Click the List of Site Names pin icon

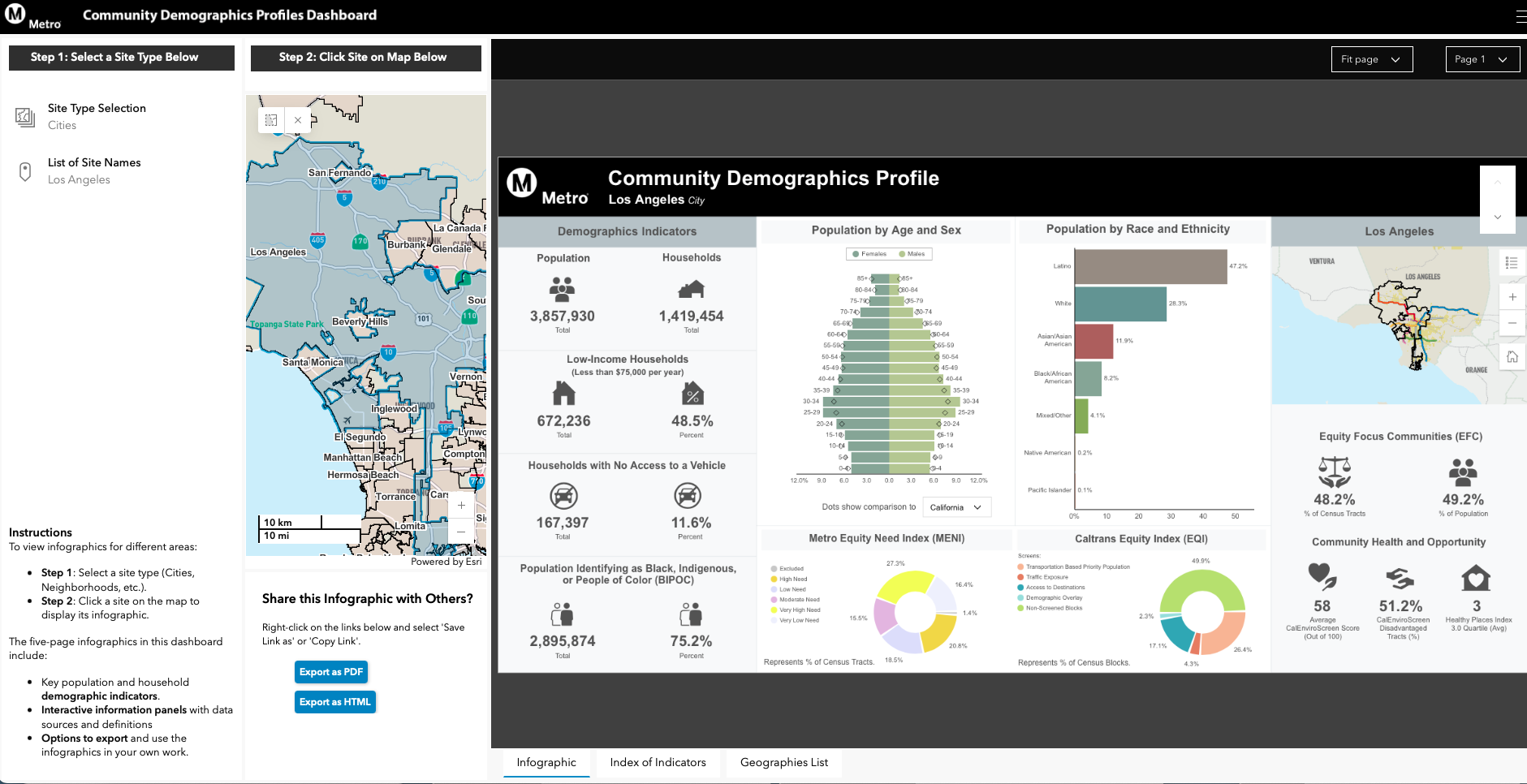point(25,171)
